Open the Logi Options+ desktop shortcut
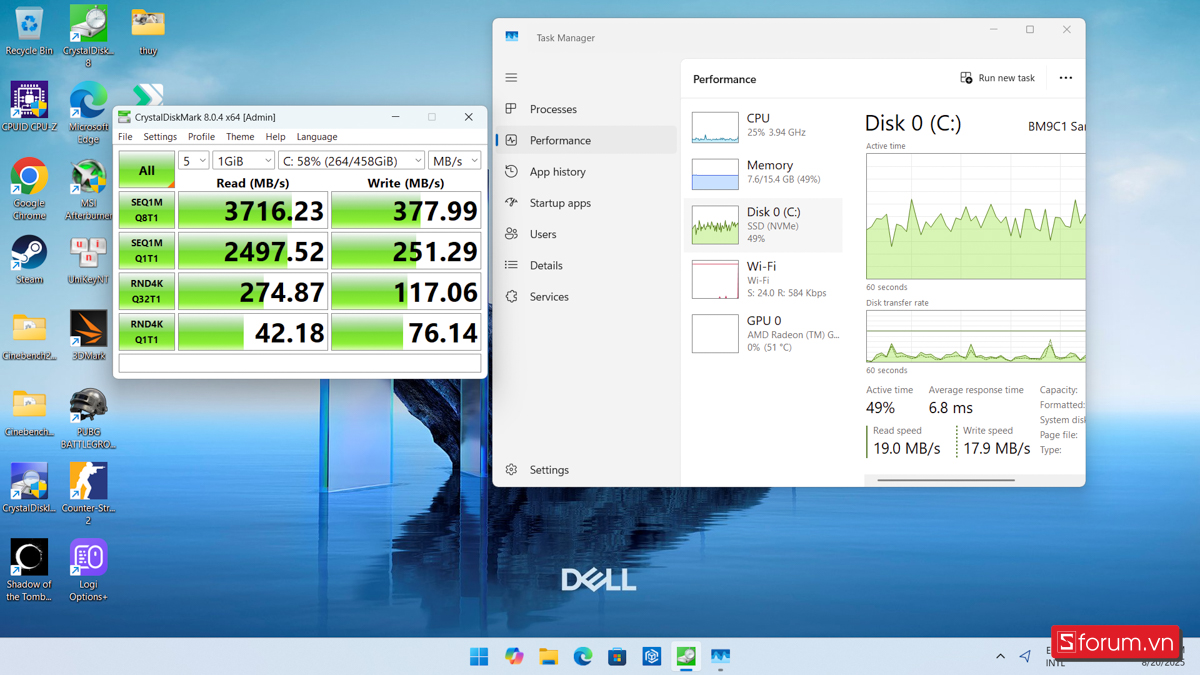 pyautogui.click(x=88, y=571)
